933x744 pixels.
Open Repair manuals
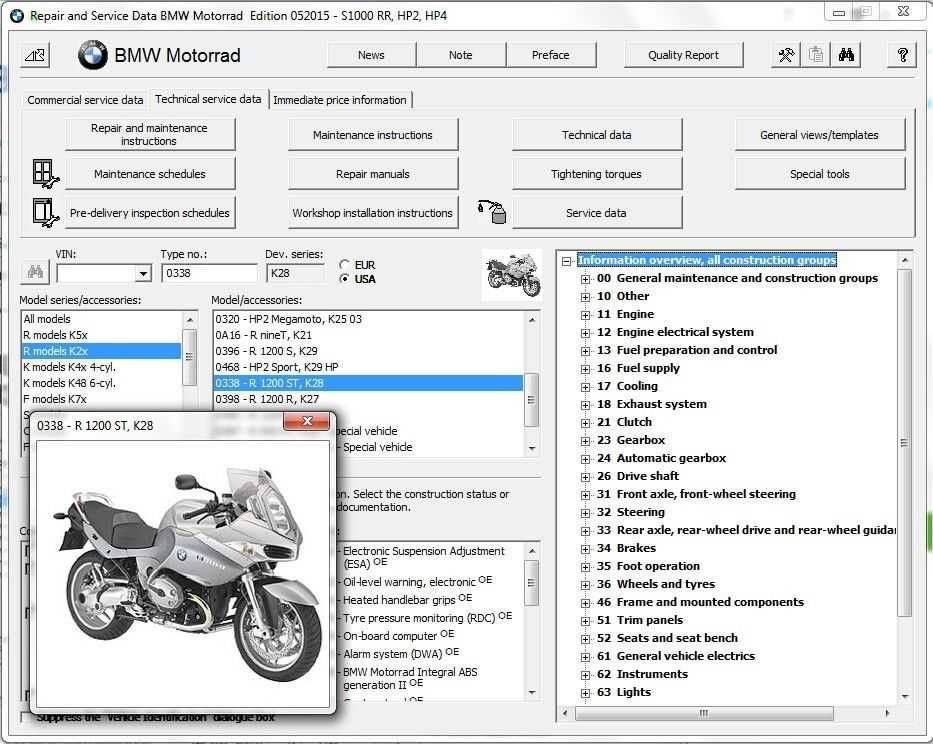point(372,174)
